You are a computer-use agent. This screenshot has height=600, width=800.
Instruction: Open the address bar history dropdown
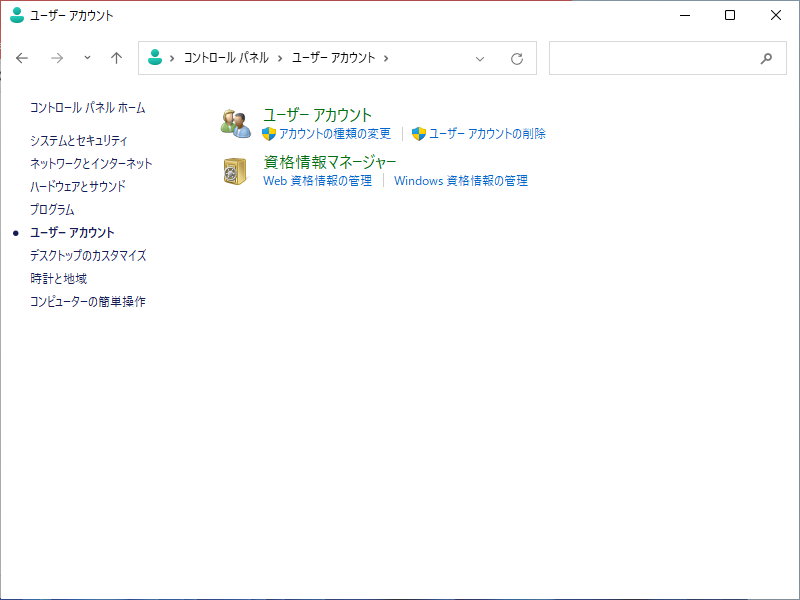pyautogui.click(x=480, y=59)
